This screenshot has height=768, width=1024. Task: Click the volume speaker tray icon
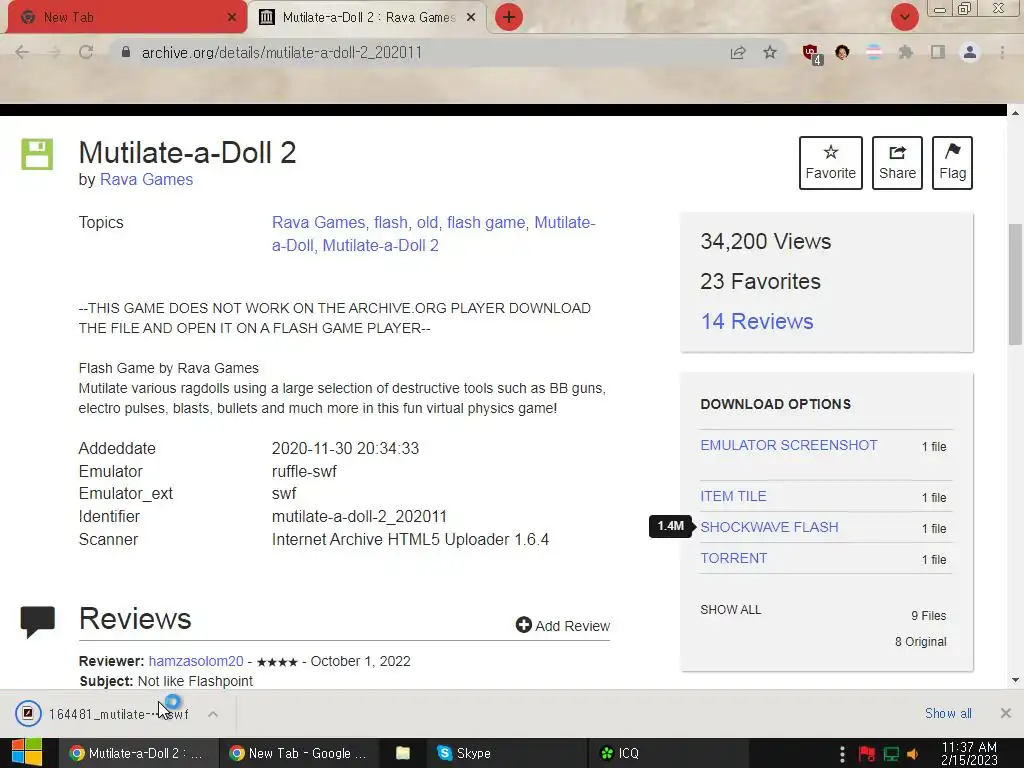coord(912,754)
